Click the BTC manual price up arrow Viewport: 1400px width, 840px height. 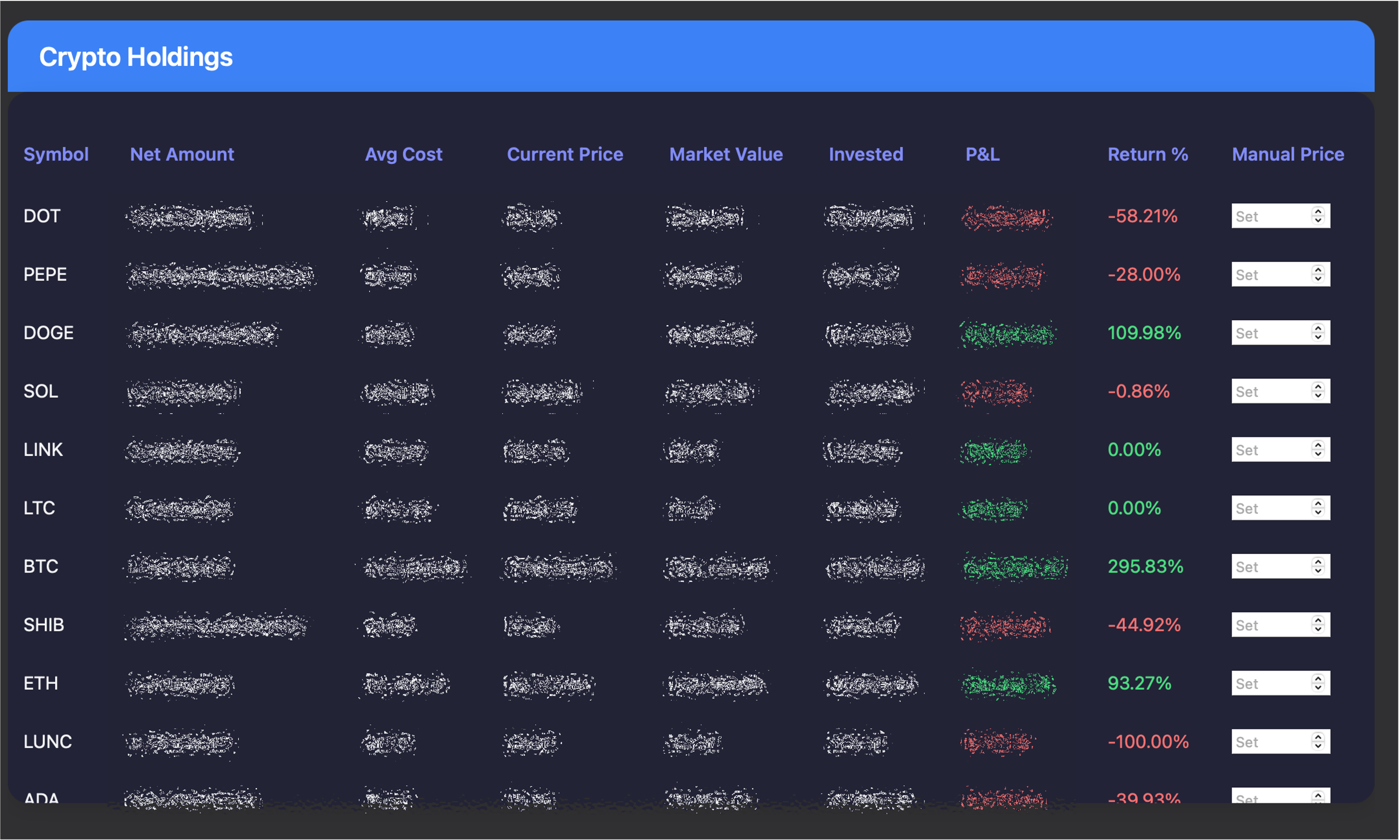click(x=1318, y=562)
